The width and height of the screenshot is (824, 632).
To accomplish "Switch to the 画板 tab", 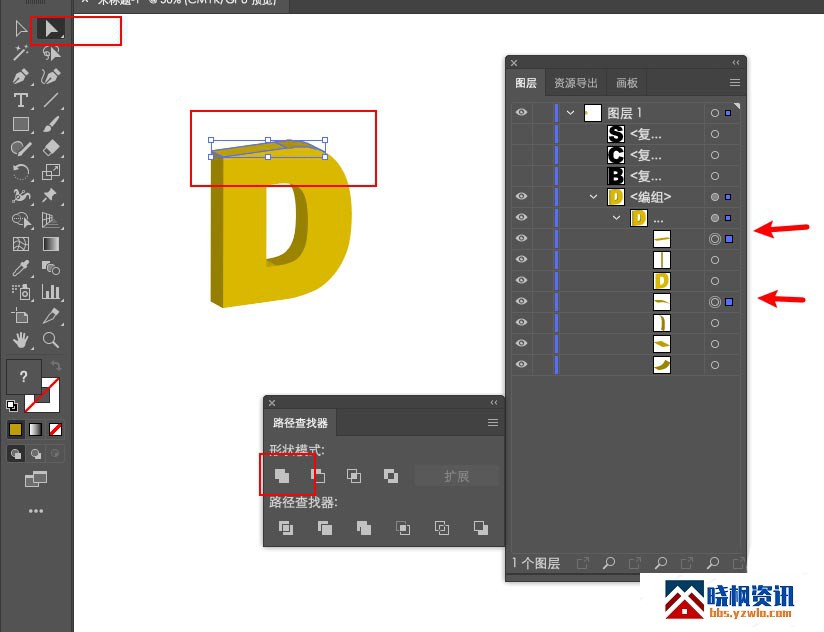I will tap(627, 83).
